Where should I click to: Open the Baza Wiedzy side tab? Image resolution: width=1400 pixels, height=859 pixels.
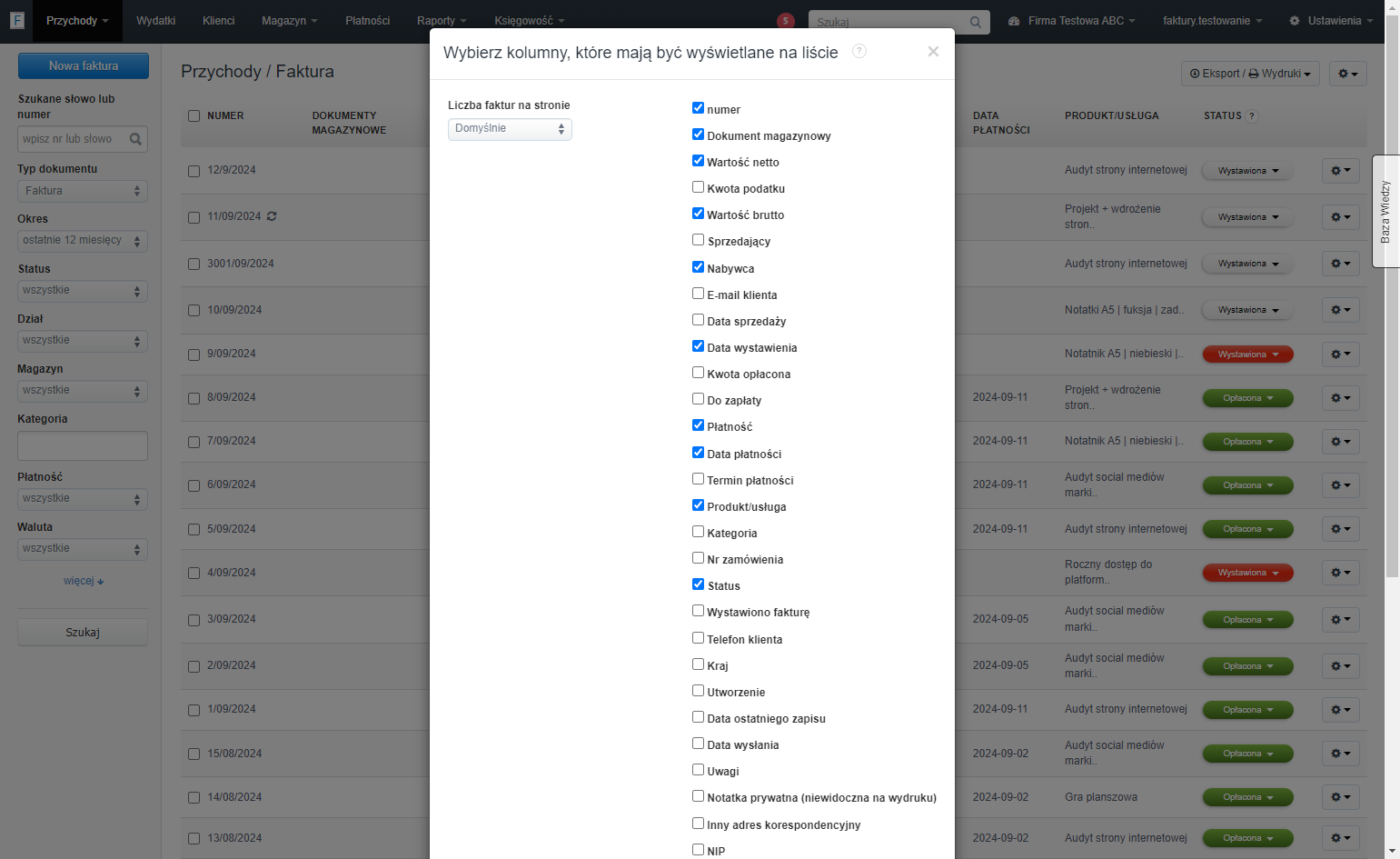click(x=1385, y=211)
